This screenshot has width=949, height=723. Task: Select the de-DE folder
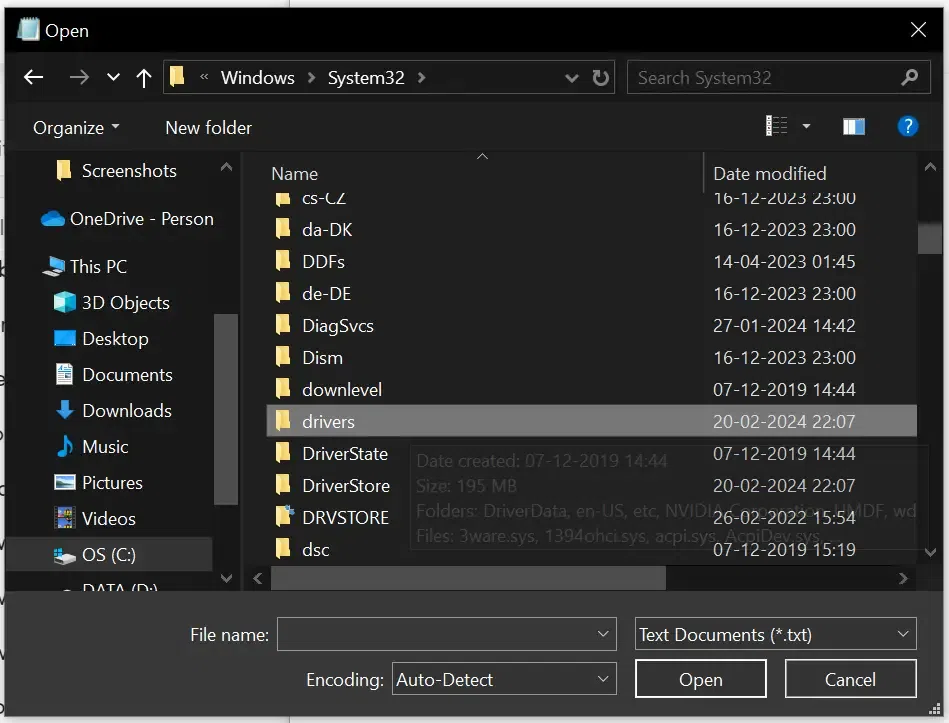pyautogui.click(x=591, y=293)
